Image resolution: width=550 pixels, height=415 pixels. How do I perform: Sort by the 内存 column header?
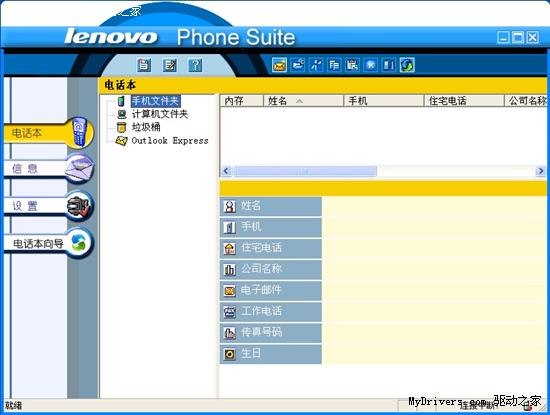click(x=242, y=101)
